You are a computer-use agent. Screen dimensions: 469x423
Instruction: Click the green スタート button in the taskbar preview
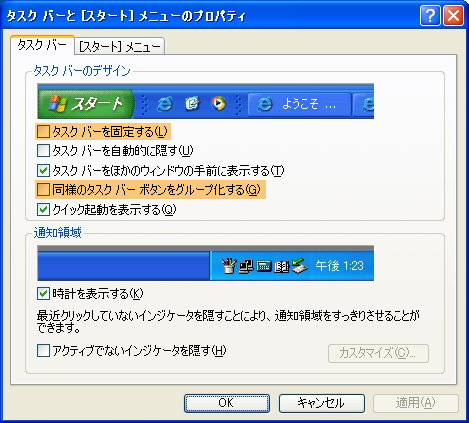(x=86, y=104)
